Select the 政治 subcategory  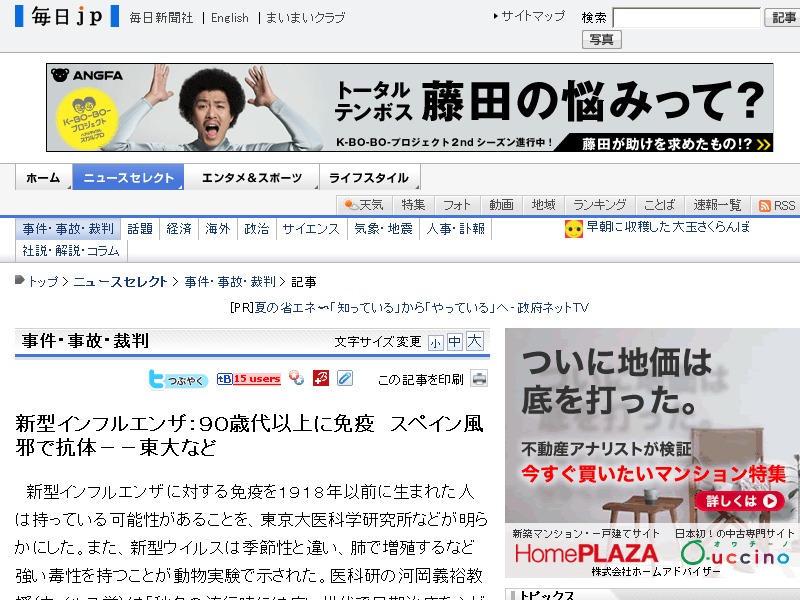click(x=257, y=229)
